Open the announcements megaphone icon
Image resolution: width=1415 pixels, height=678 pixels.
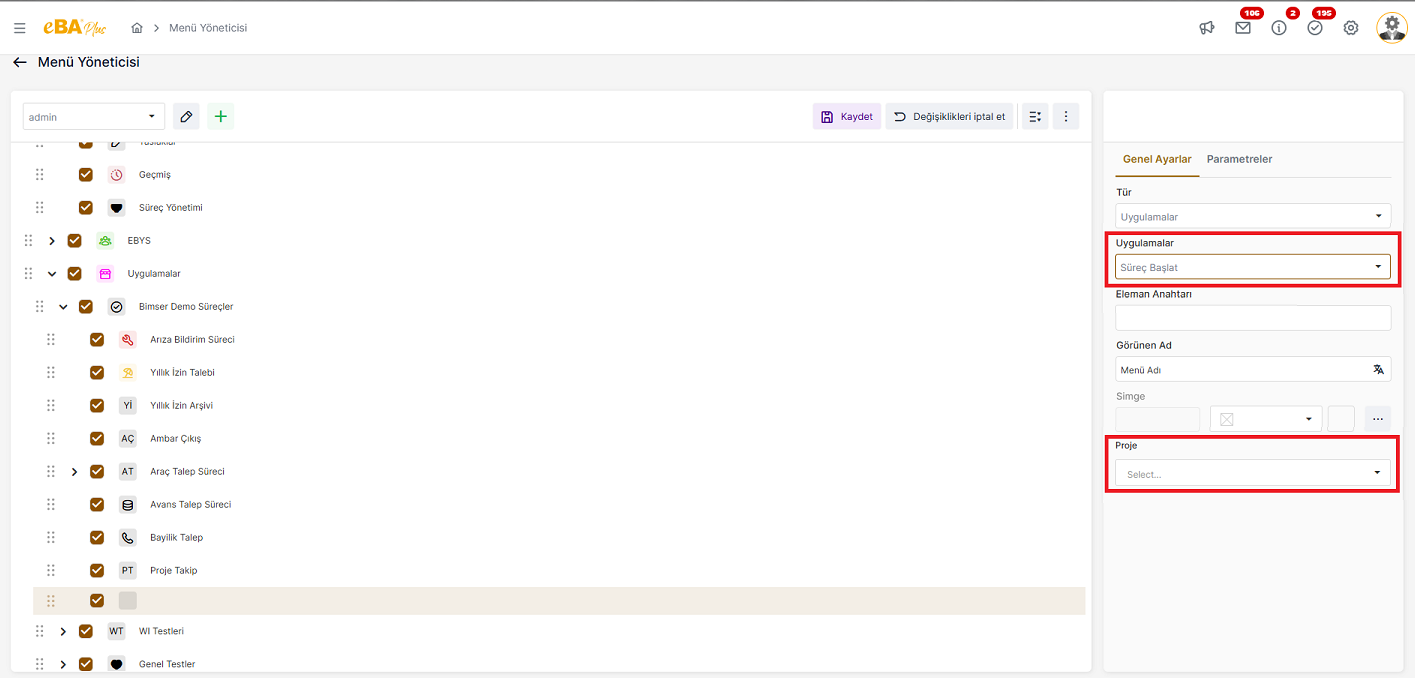[1207, 28]
